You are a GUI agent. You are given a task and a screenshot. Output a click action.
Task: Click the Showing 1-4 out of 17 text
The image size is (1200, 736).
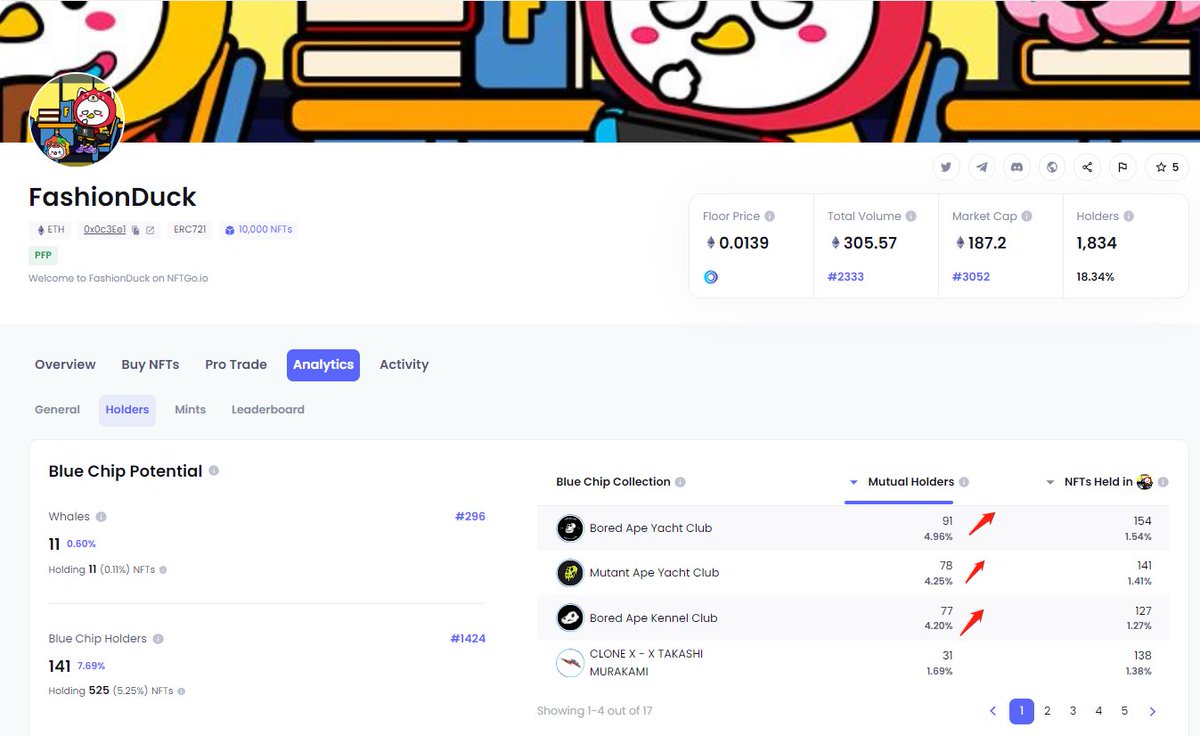coord(595,711)
